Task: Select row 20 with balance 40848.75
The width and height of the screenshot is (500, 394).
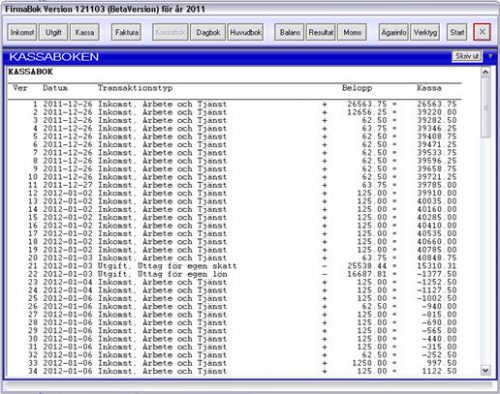Action: coord(235,258)
